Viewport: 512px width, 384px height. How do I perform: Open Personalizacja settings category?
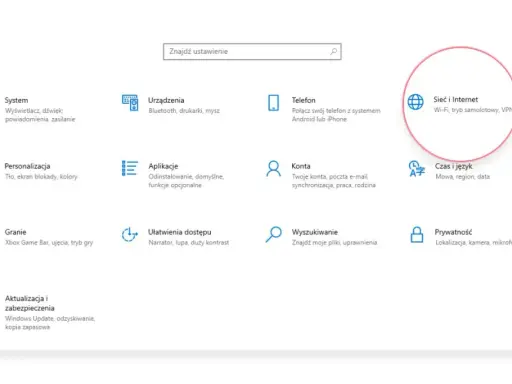(x=27, y=166)
